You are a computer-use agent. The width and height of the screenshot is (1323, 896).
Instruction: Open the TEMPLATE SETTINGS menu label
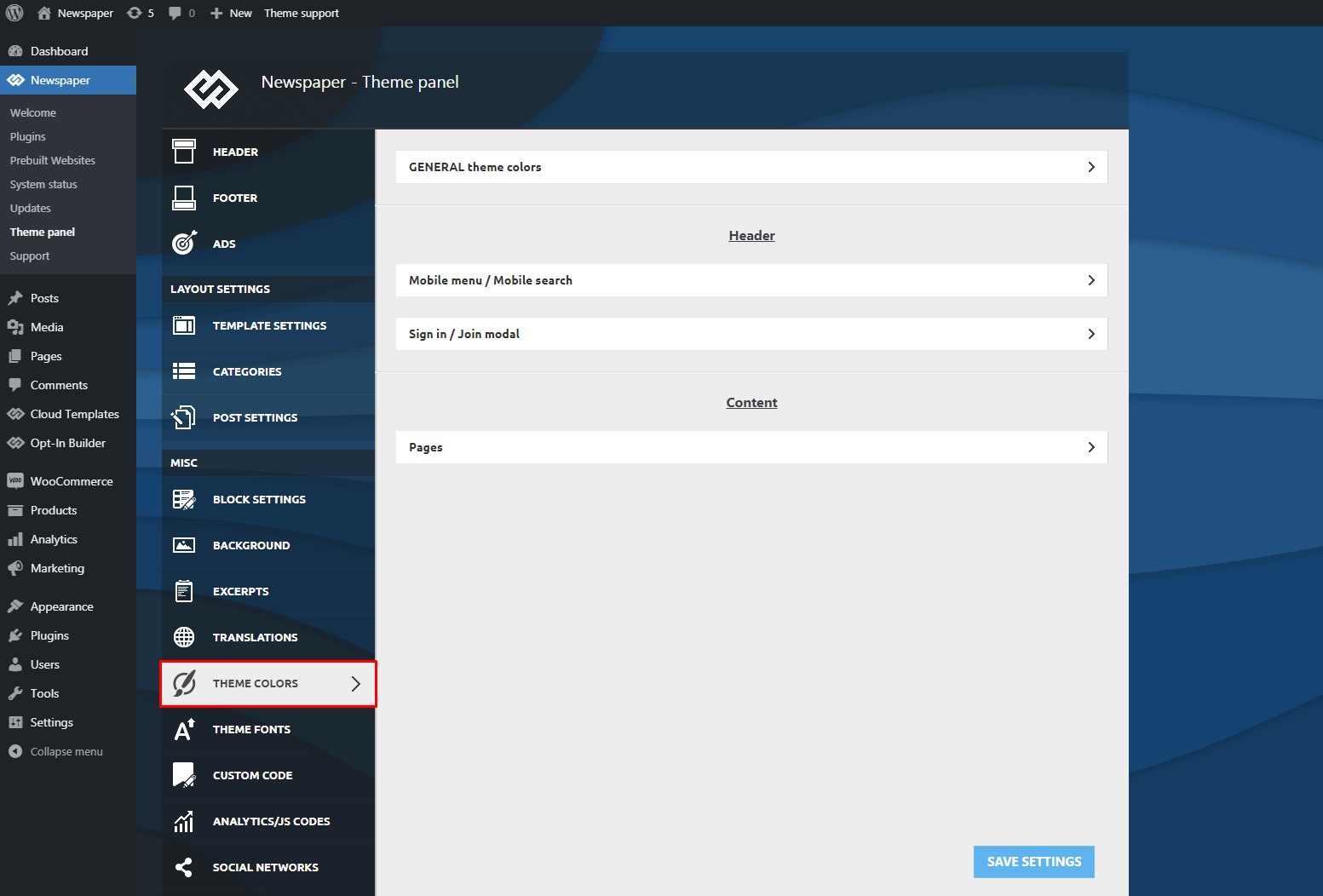269,325
